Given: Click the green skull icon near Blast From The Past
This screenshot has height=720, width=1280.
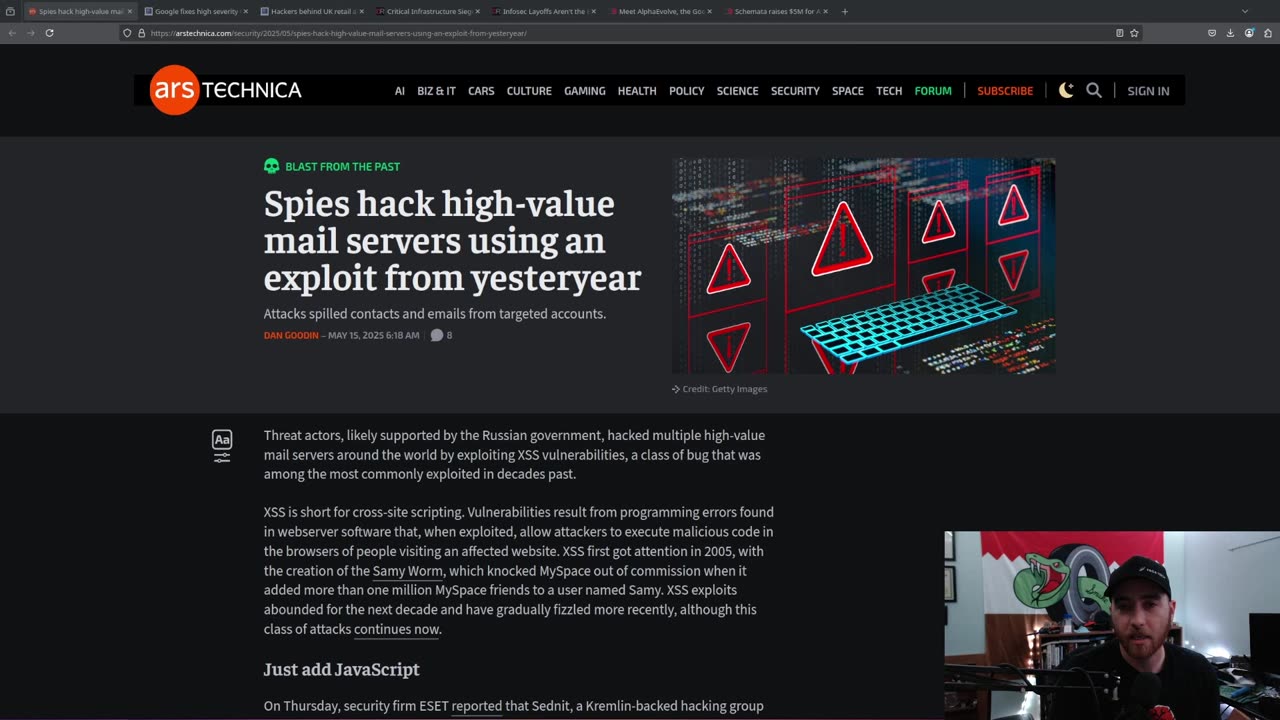Looking at the screenshot, I should pyautogui.click(x=271, y=166).
